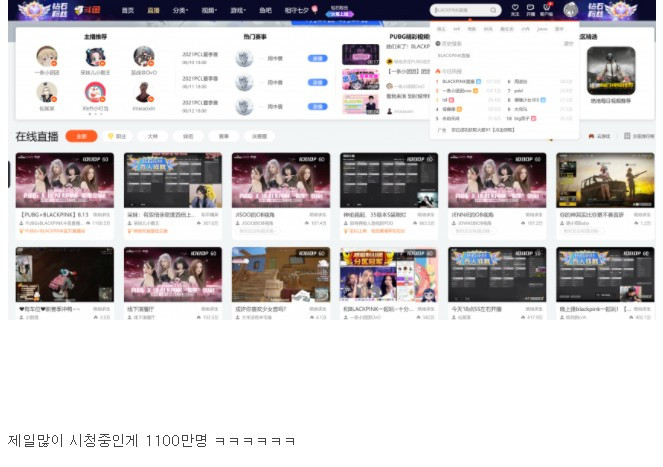This screenshot has width=663, height=467.
Task: Click first blue button beside 2021PCL match
Action: pyautogui.click(x=317, y=58)
